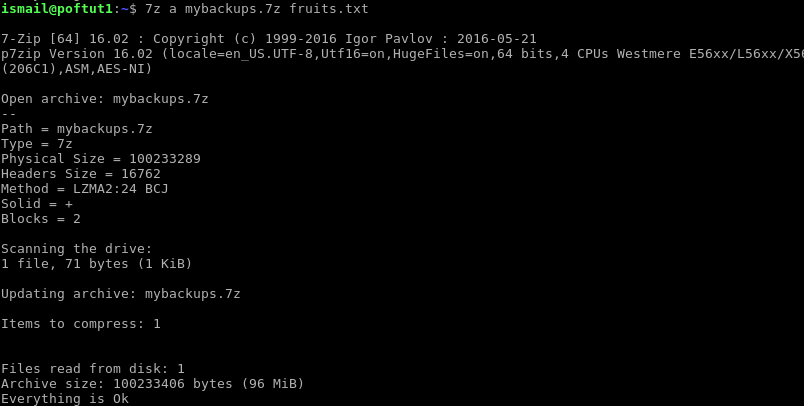Viewport: 804px width, 406px height.
Task: Click the Scanning the drive: line
Action: click(76, 249)
